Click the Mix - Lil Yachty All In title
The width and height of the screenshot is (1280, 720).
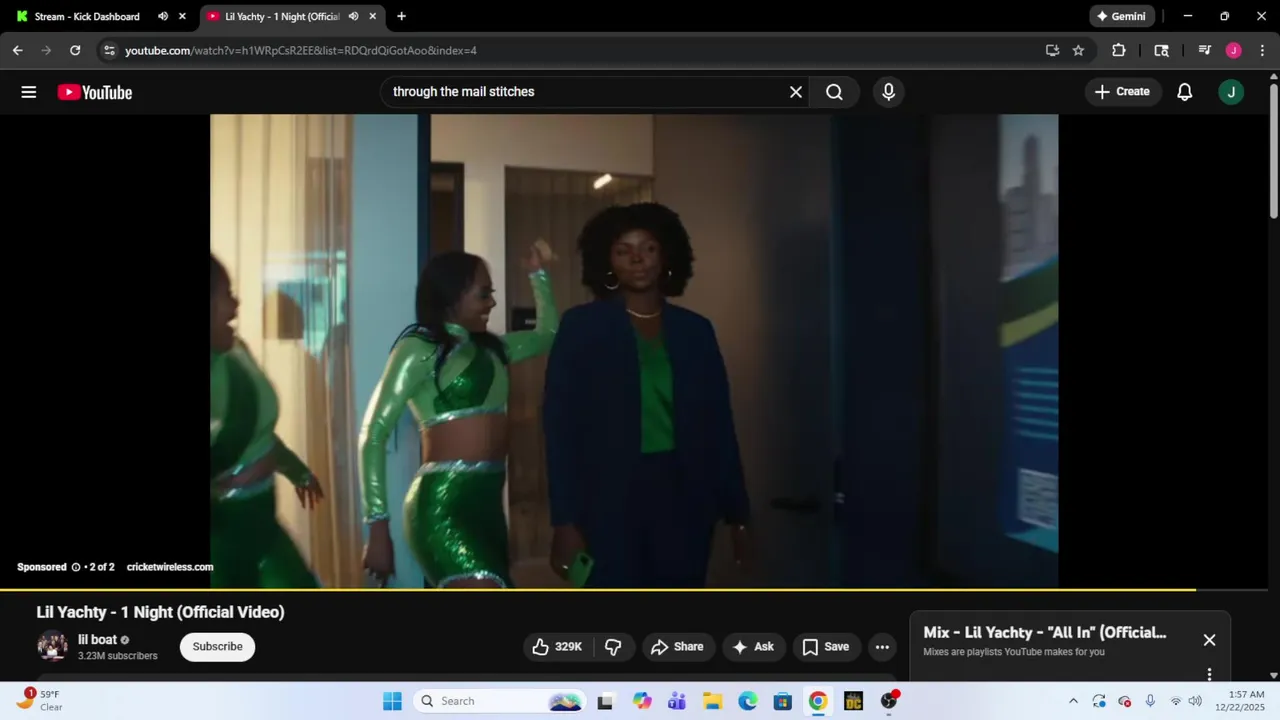(1044, 633)
